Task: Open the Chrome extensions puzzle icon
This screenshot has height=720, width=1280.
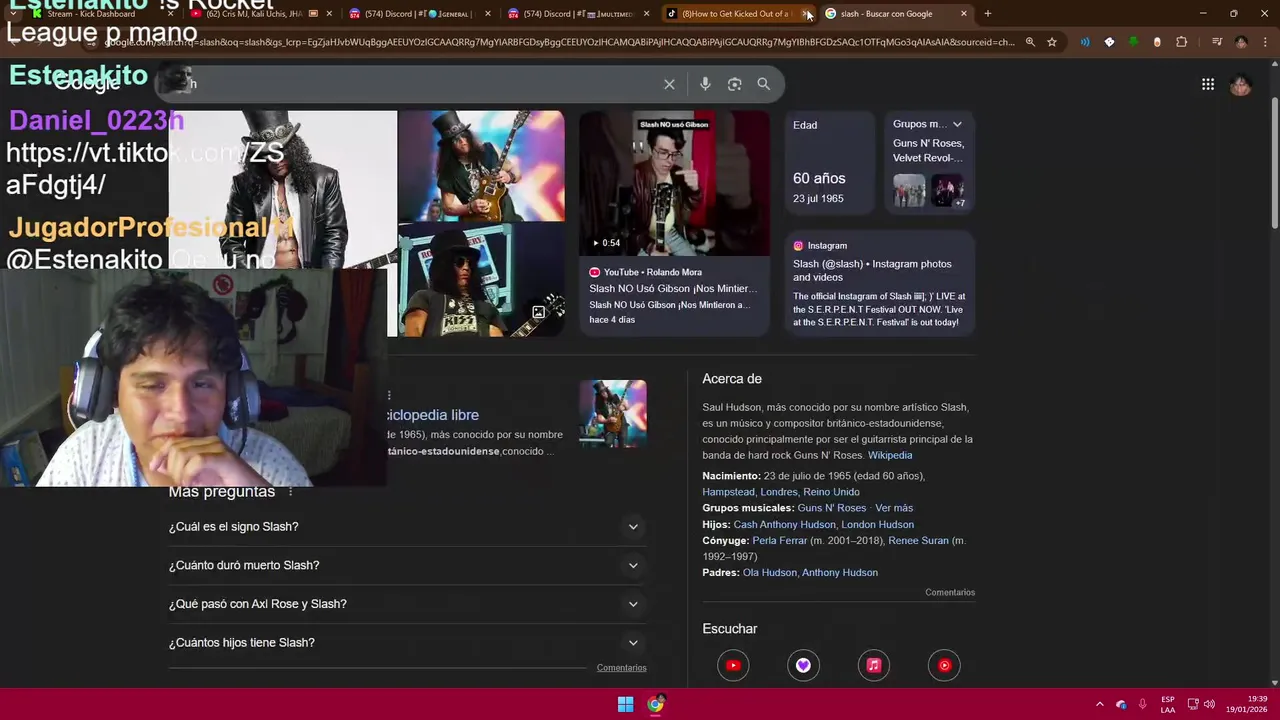Action: pyautogui.click(x=1181, y=42)
